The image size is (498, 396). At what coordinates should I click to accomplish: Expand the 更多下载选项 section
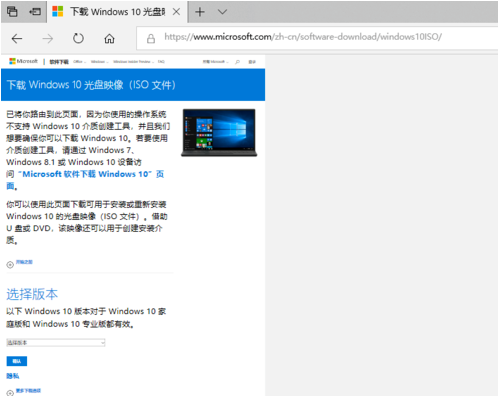coord(23,392)
